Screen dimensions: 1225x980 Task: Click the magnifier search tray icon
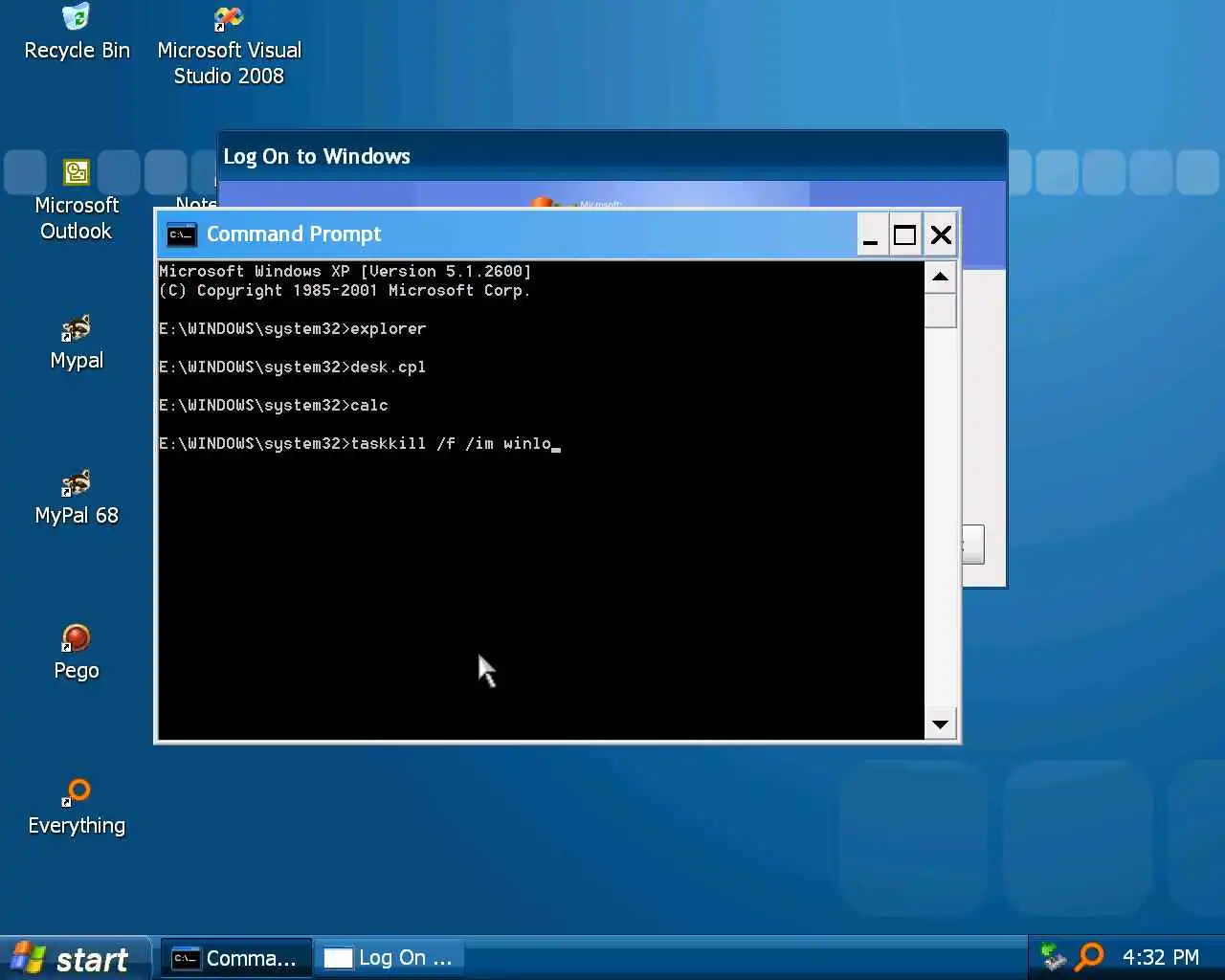click(1090, 957)
